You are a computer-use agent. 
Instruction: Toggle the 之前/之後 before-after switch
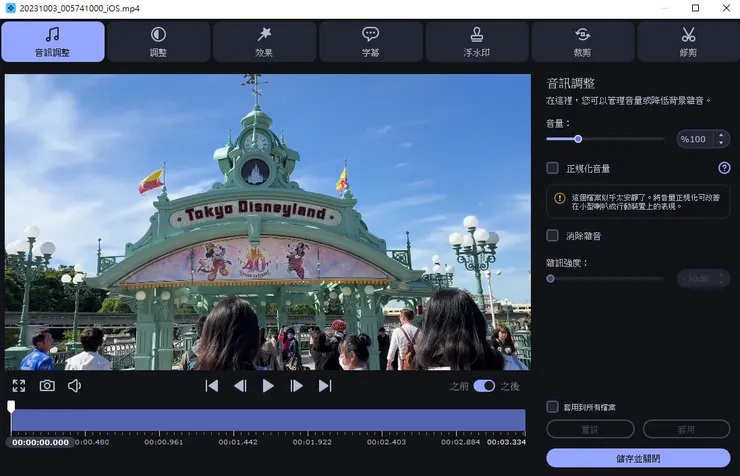pos(484,386)
